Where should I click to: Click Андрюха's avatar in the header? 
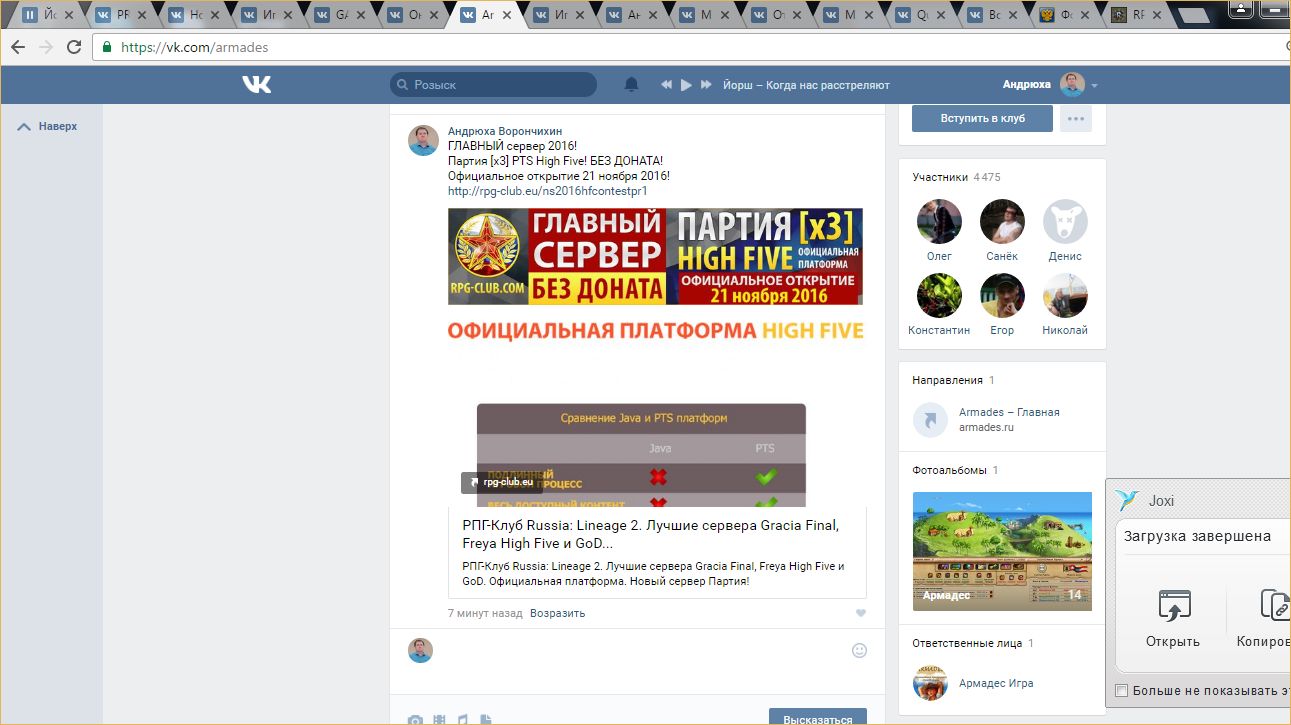click(1072, 85)
